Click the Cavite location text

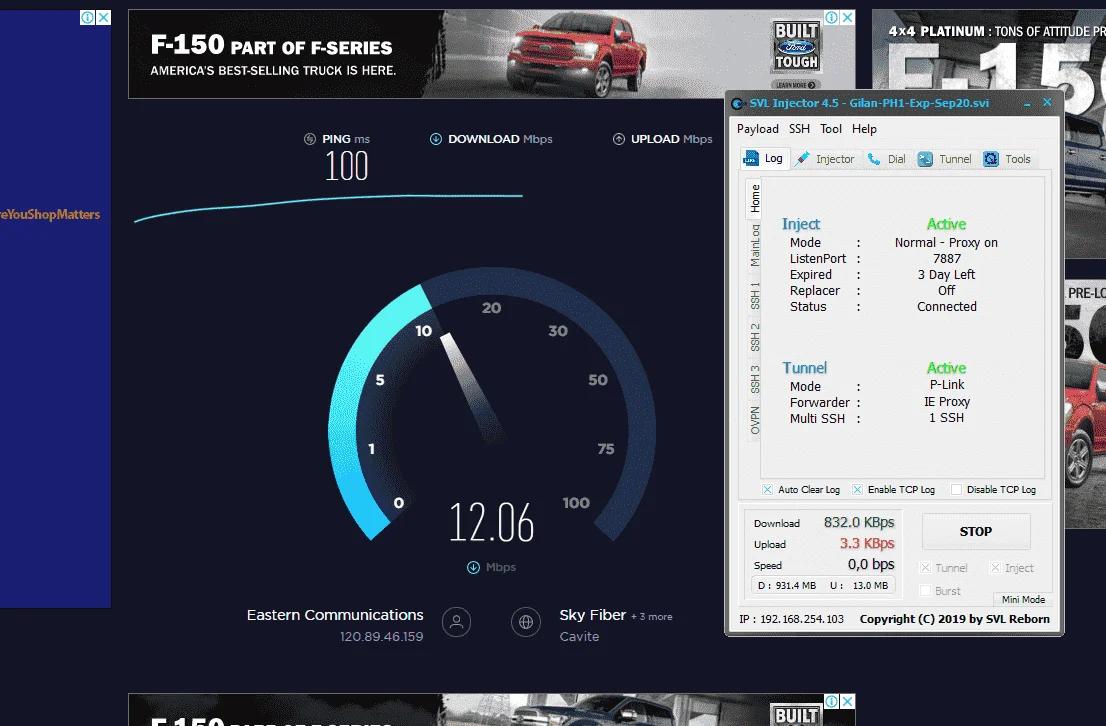pyautogui.click(x=579, y=636)
